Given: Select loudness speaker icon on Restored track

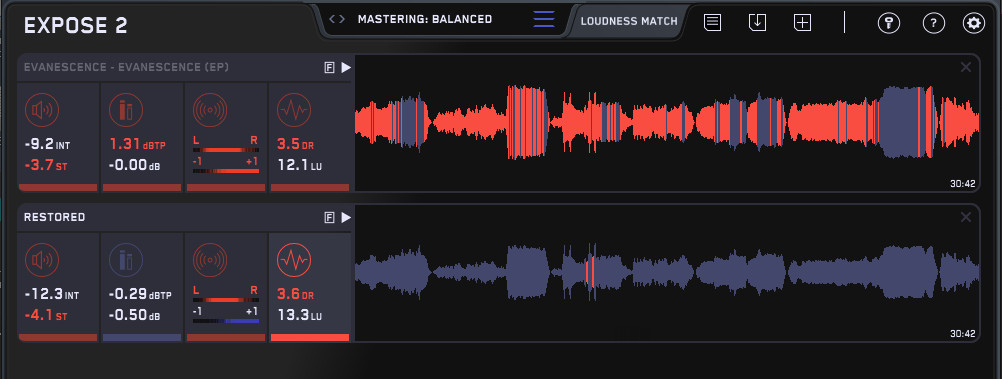Looking at the screenshot, I should [x=42, y=260].
